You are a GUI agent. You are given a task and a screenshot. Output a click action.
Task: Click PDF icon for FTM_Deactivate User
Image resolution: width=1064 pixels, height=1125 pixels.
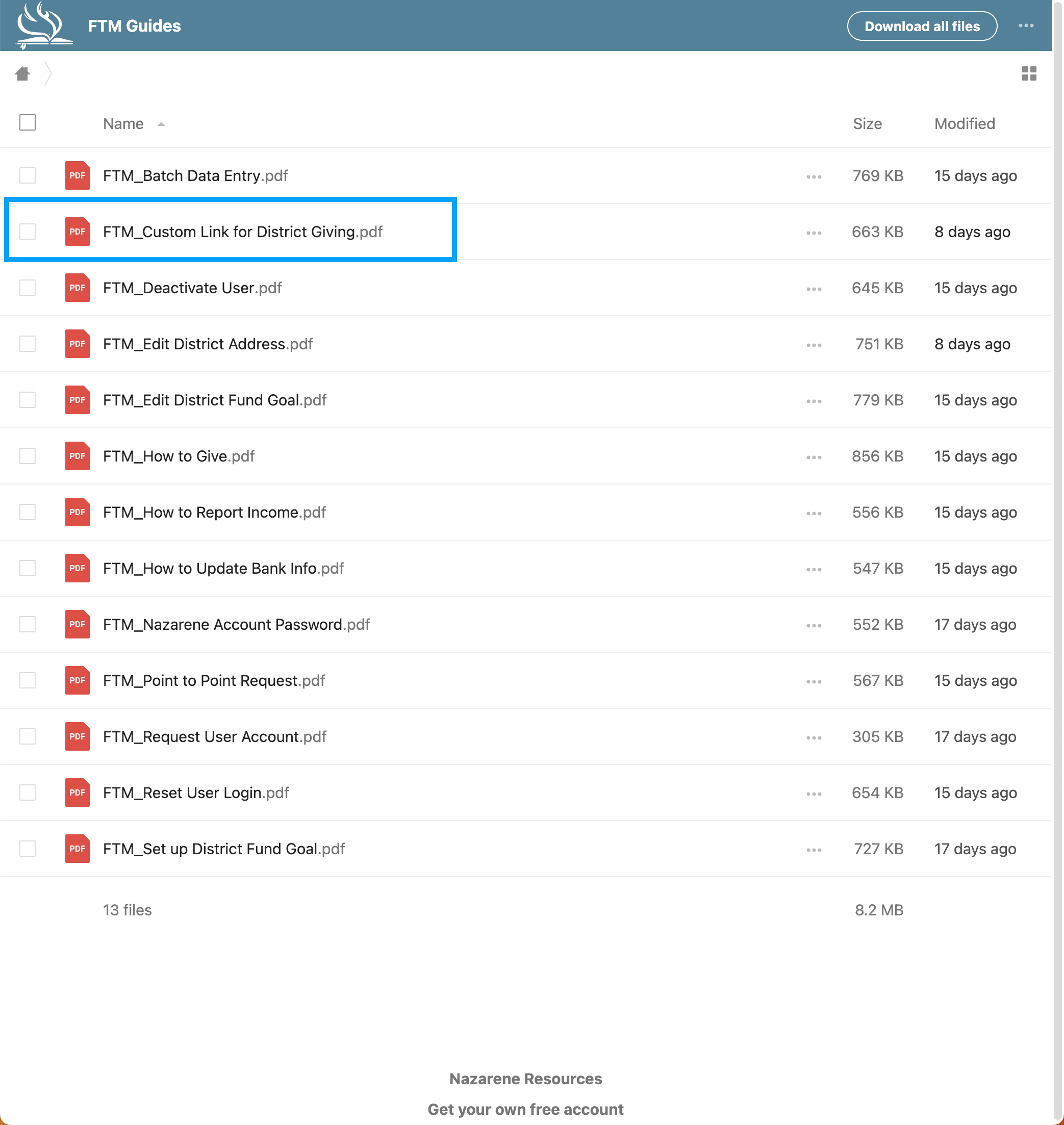click(x=77, y=288)
